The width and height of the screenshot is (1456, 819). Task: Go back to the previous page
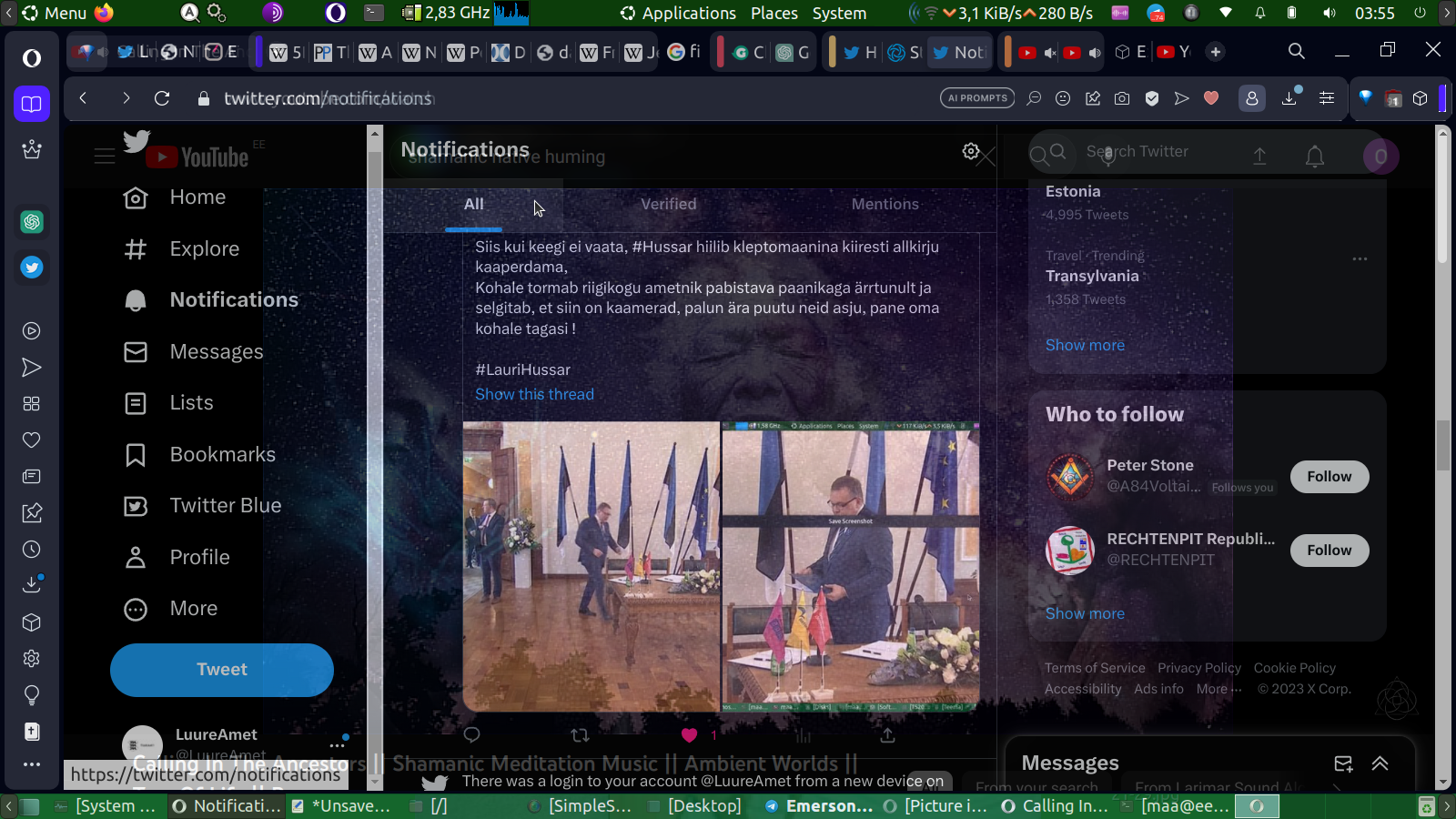[x=83, y=98]
